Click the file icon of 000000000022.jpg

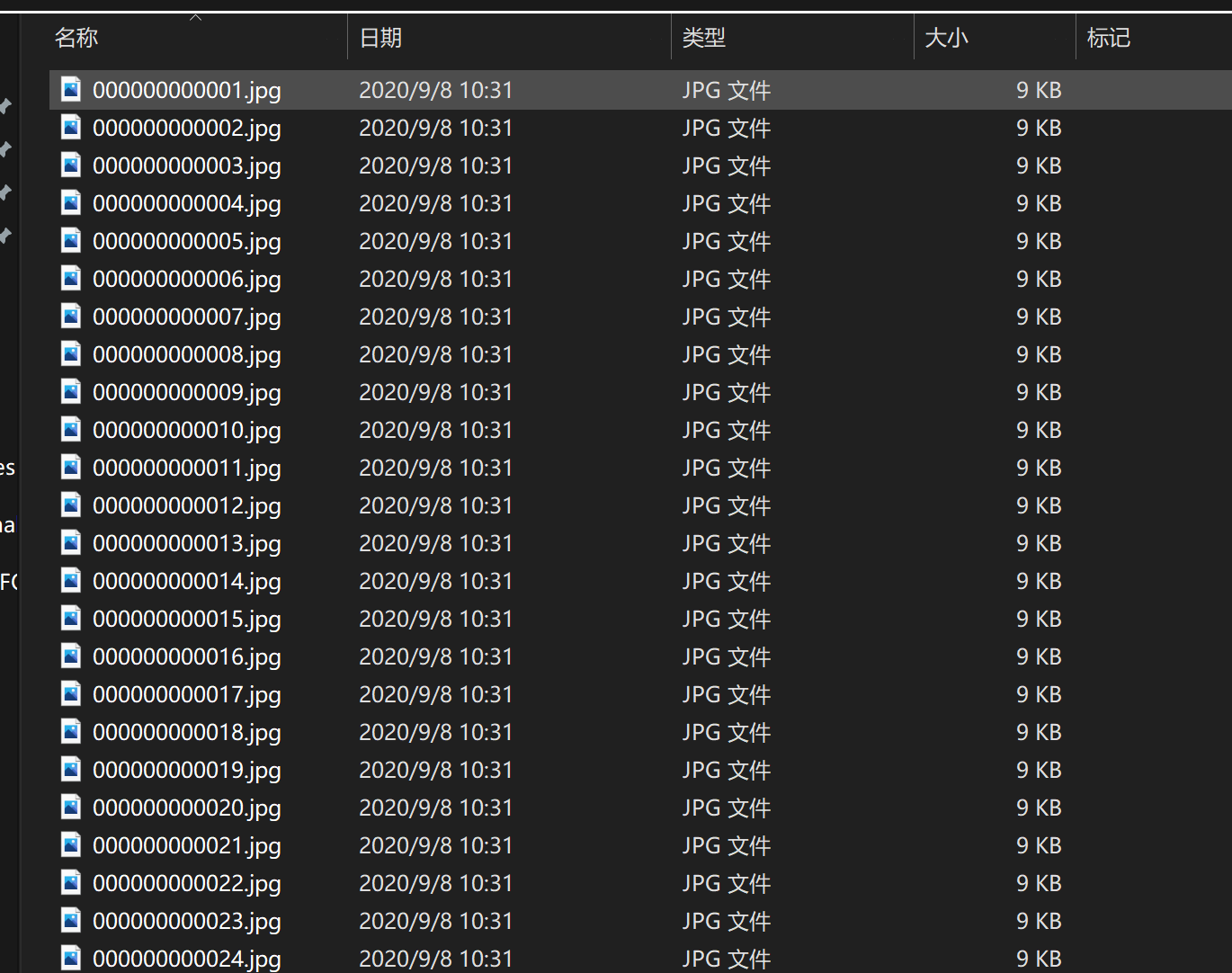71,882
